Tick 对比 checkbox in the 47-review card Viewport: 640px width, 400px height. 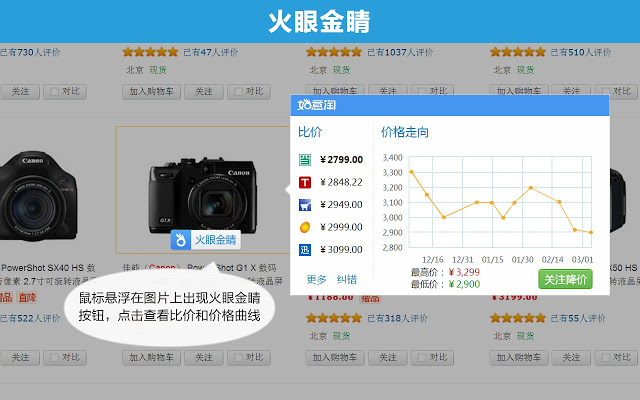click(x=238, y=91)
